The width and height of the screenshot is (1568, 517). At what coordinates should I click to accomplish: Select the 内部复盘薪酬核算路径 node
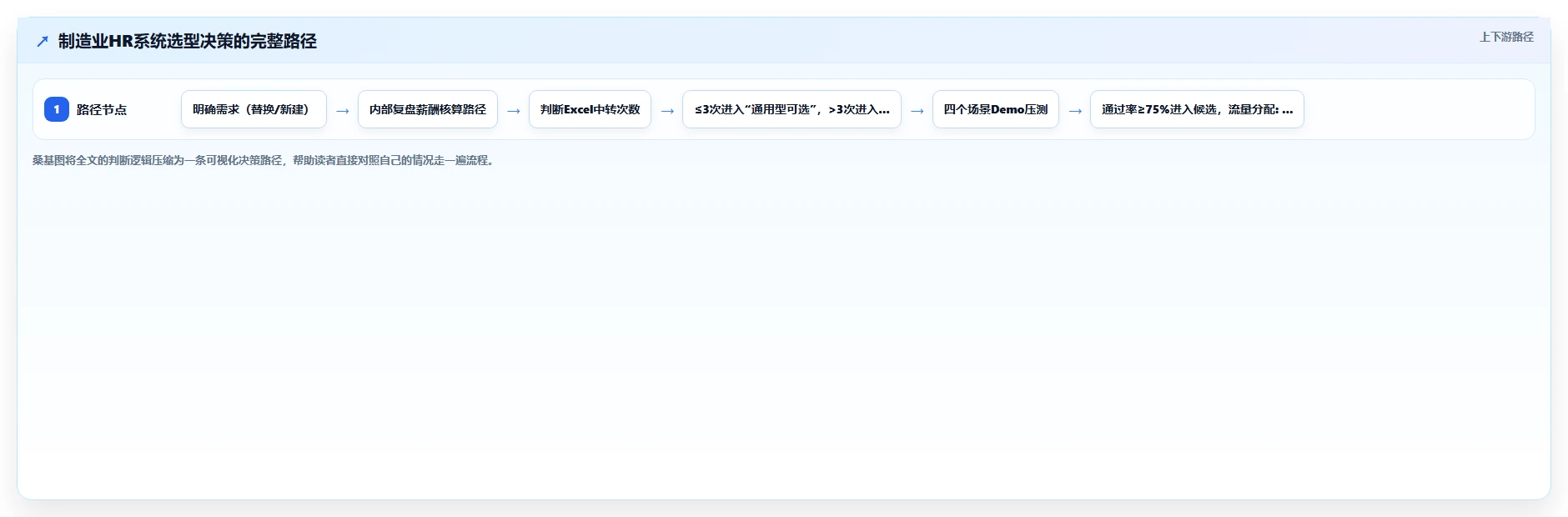coord(428,109)
